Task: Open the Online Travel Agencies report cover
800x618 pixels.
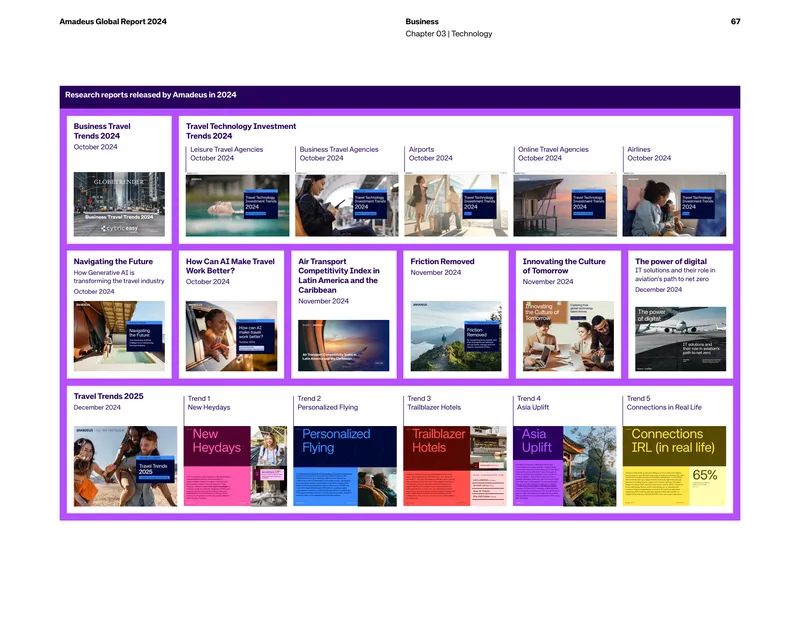Action: tap(565, 205)
